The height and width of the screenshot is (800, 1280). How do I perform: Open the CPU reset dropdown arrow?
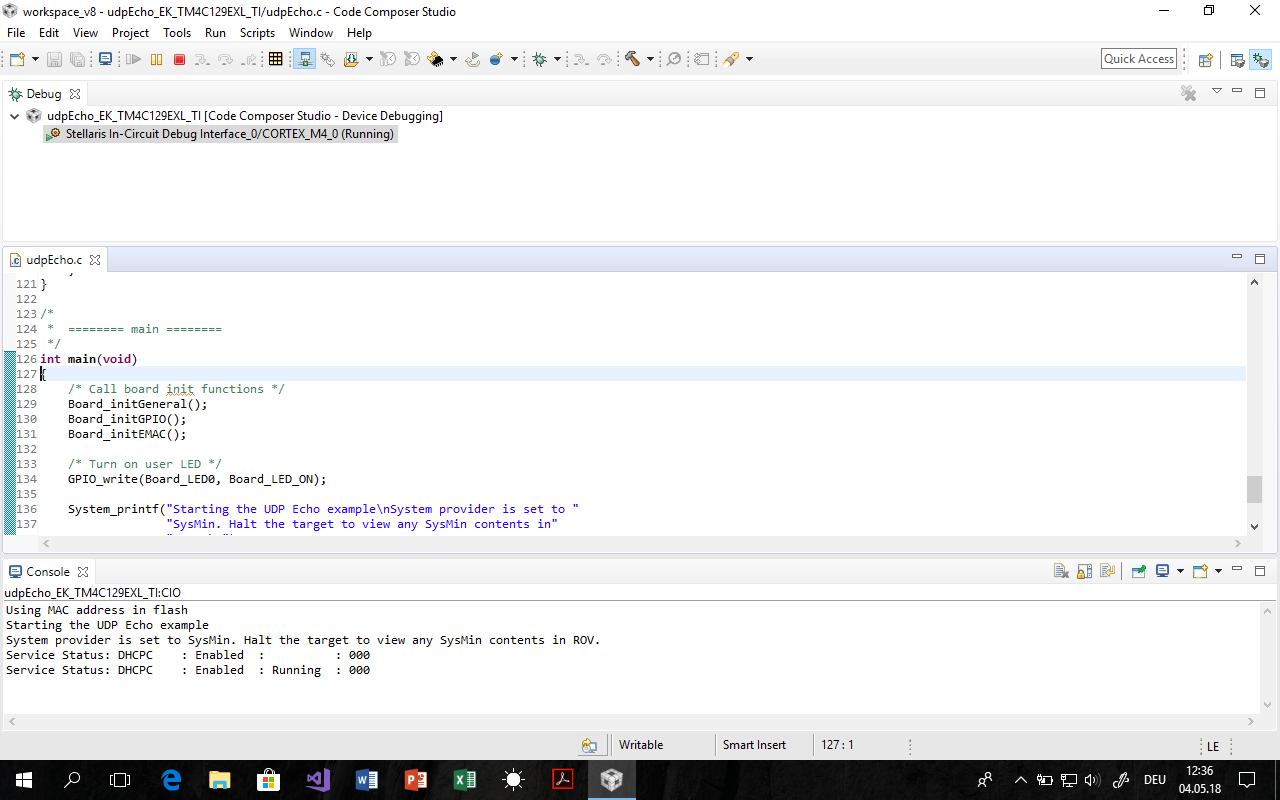[453, 60]
